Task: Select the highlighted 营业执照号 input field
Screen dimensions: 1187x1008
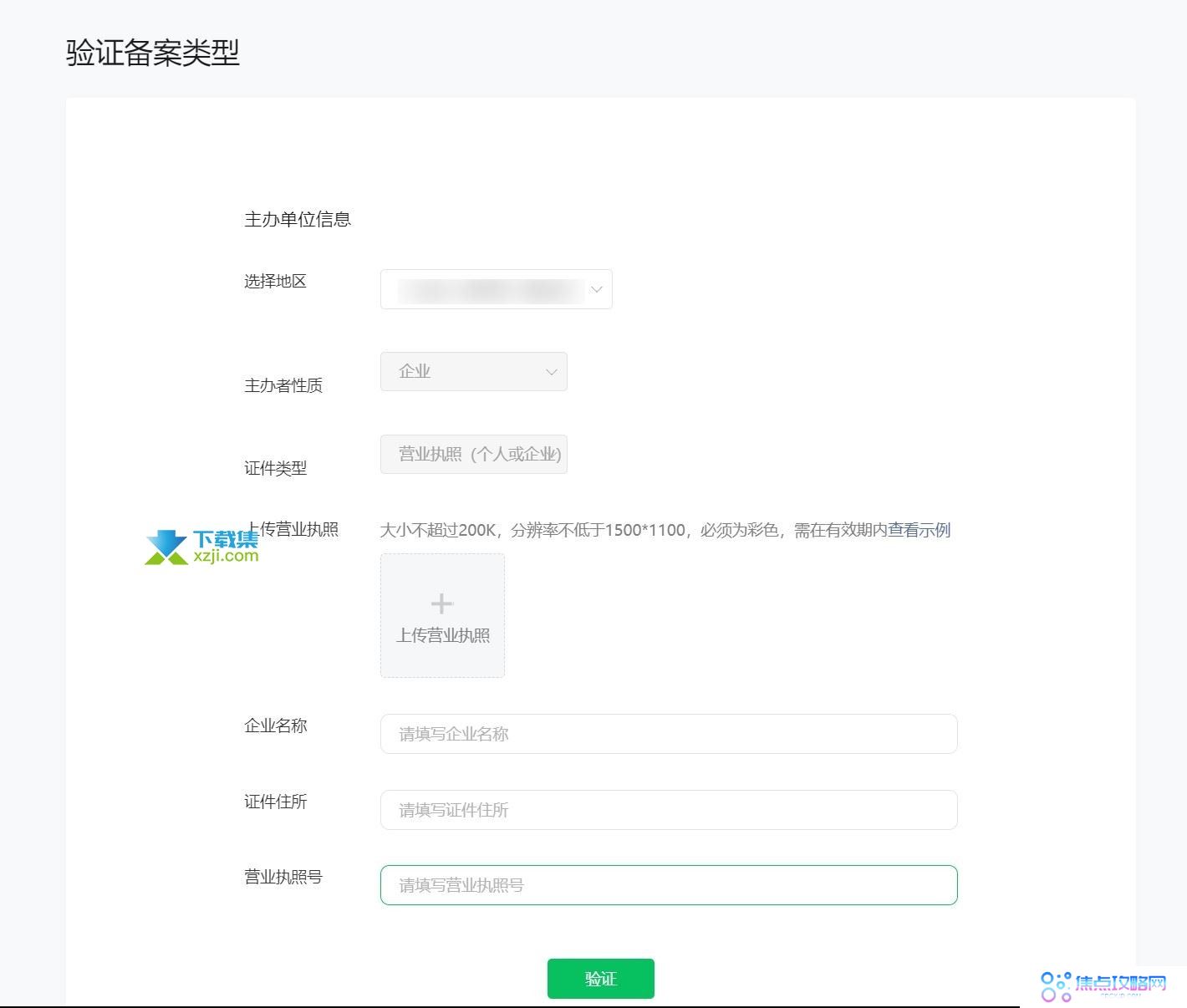Action: click(x=668, y=884)
